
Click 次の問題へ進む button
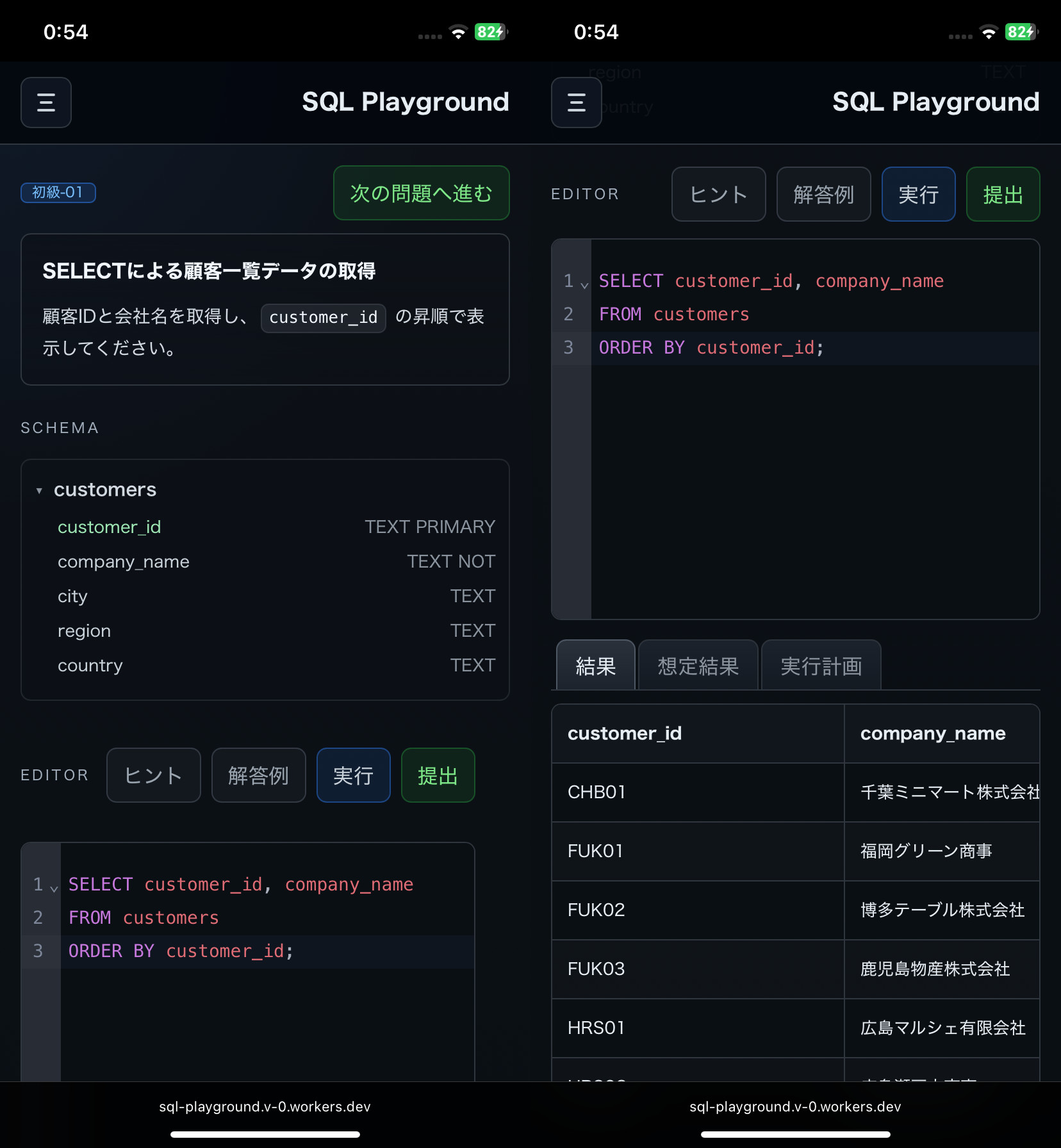point(422,193)
